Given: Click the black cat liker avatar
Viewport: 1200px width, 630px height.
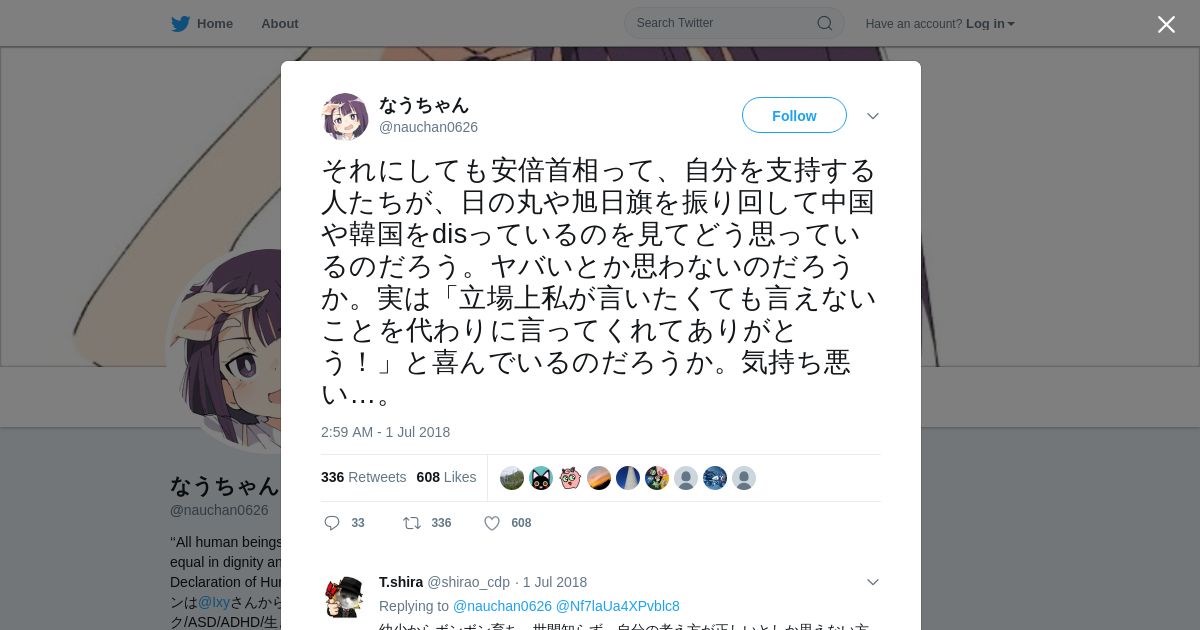Looking at the screenshot, I should point(541,478).
